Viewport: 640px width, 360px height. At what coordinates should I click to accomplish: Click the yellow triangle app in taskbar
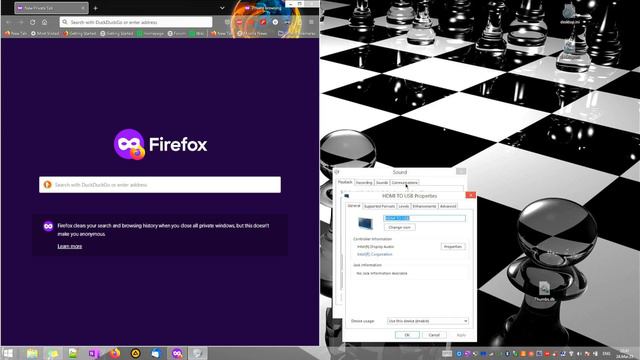[x=136, y=353]
